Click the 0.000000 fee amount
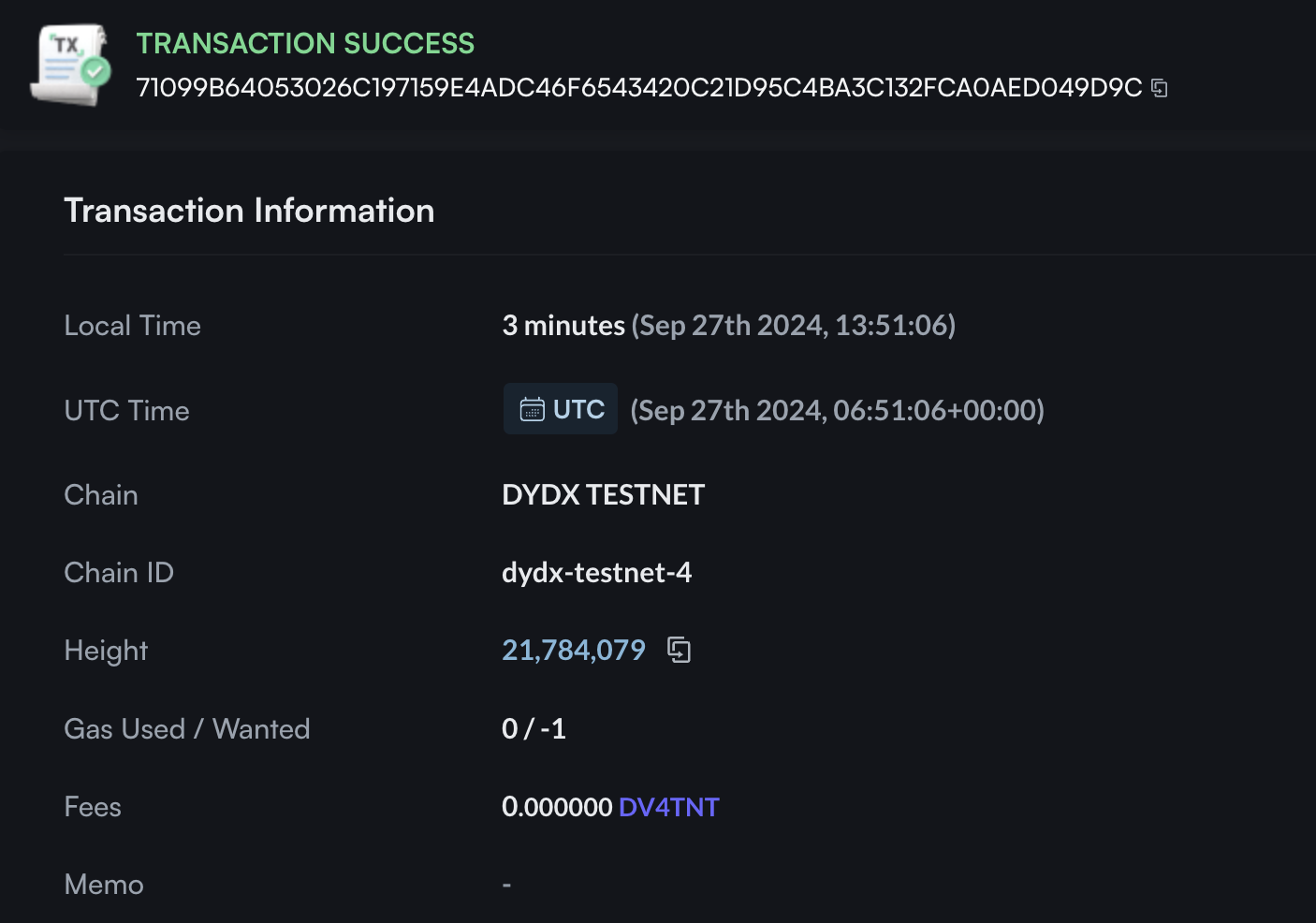 coord(557,807)
